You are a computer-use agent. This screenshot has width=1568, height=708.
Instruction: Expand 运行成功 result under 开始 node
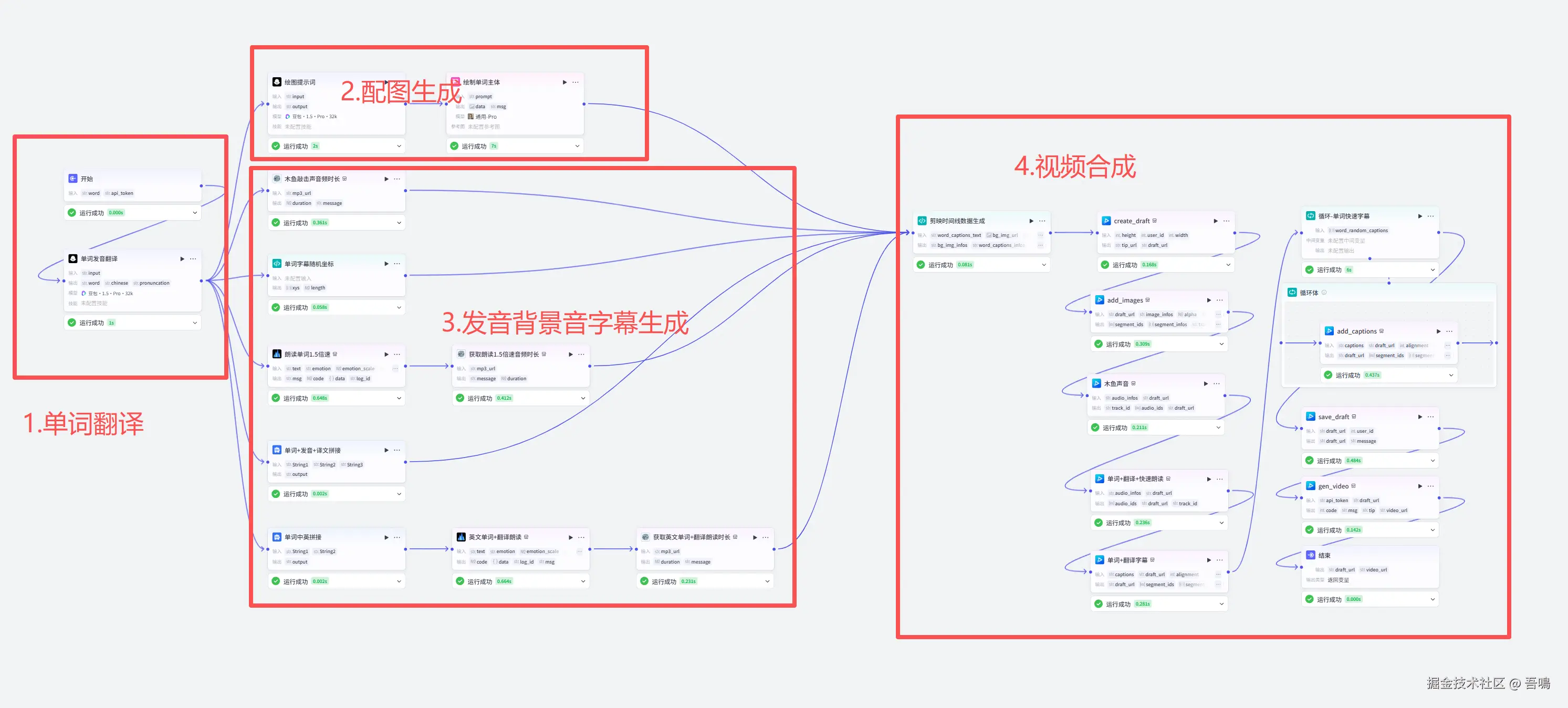pos(195,213)
